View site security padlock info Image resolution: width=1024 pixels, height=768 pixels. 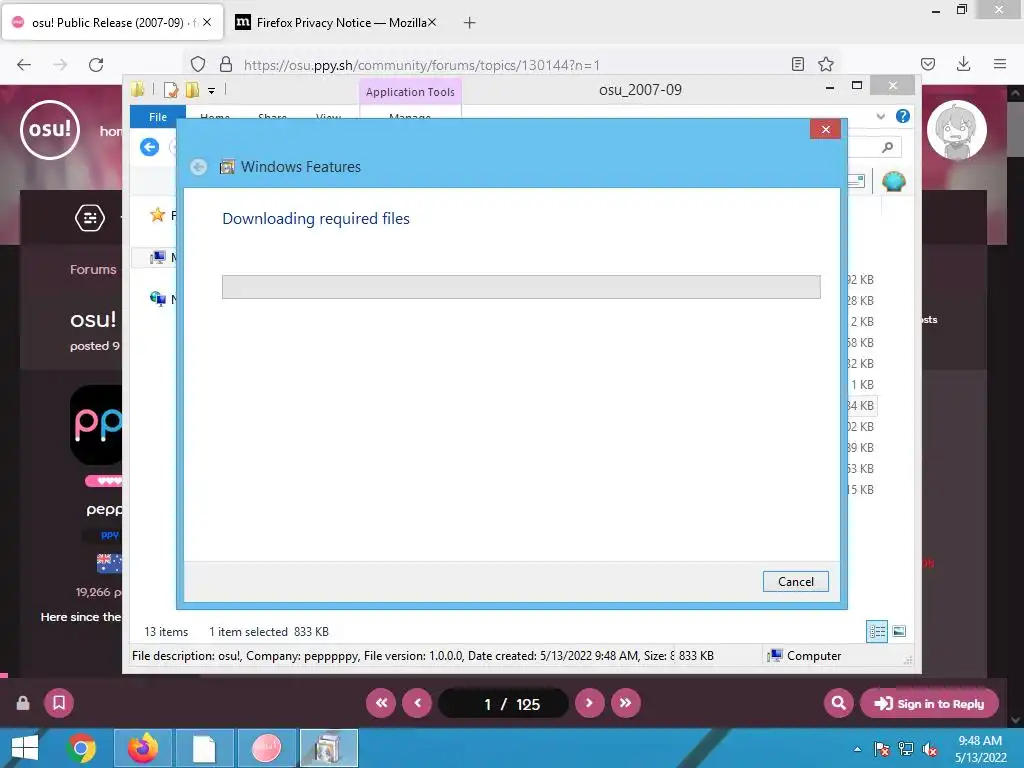click(226, 64)
